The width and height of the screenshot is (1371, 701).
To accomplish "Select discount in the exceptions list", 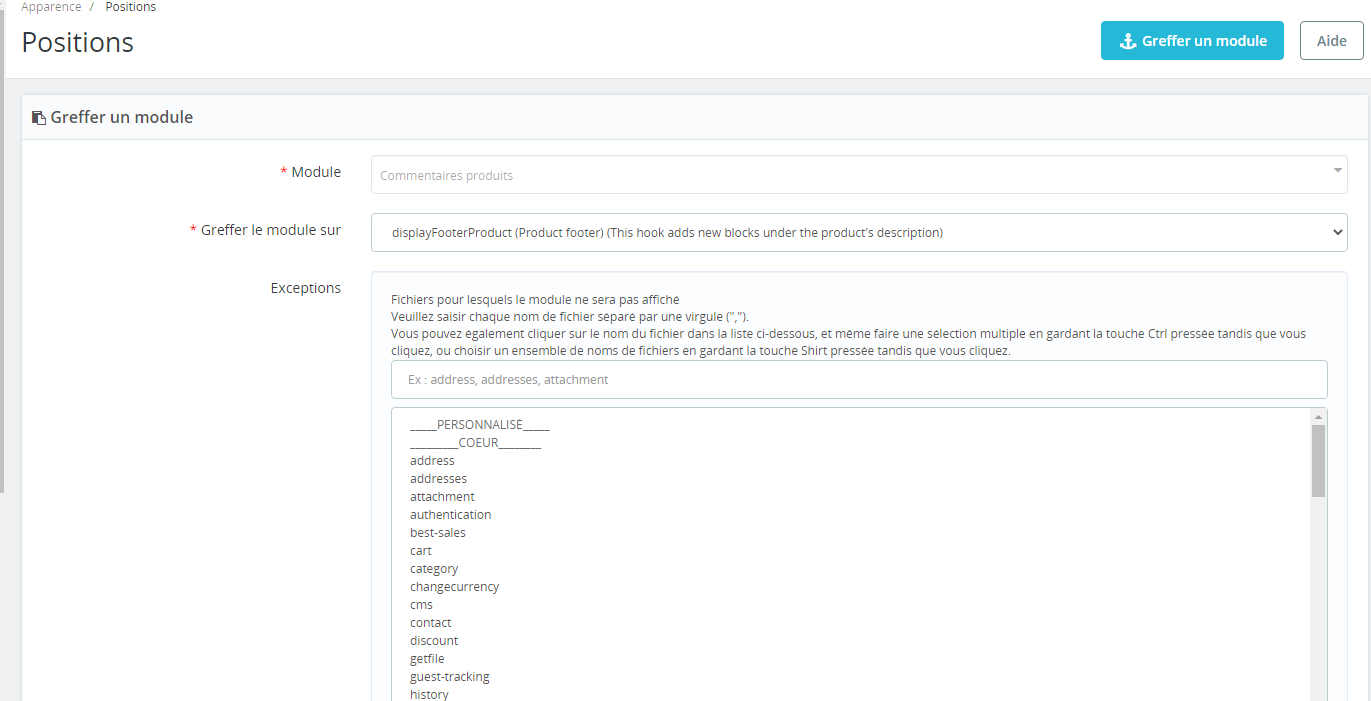I will coord(434,641).
